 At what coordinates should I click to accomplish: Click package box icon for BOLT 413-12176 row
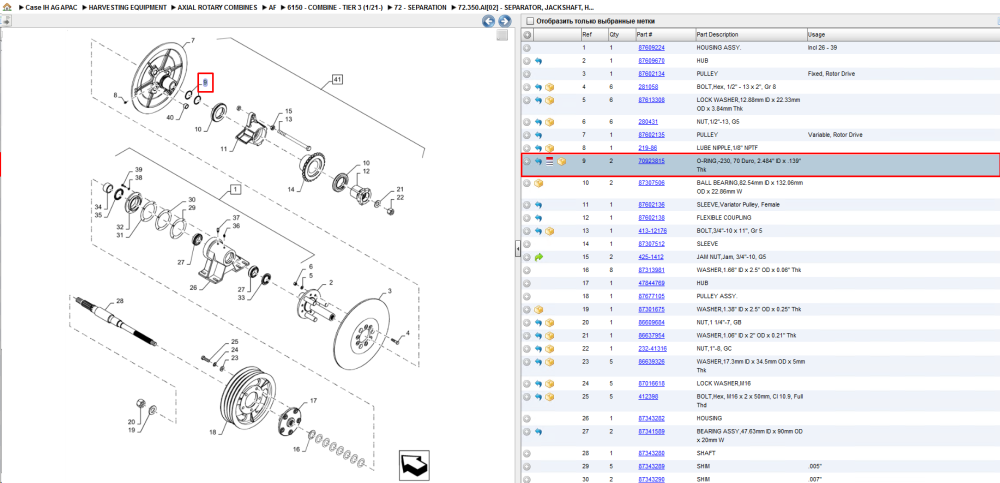(550, 231)
